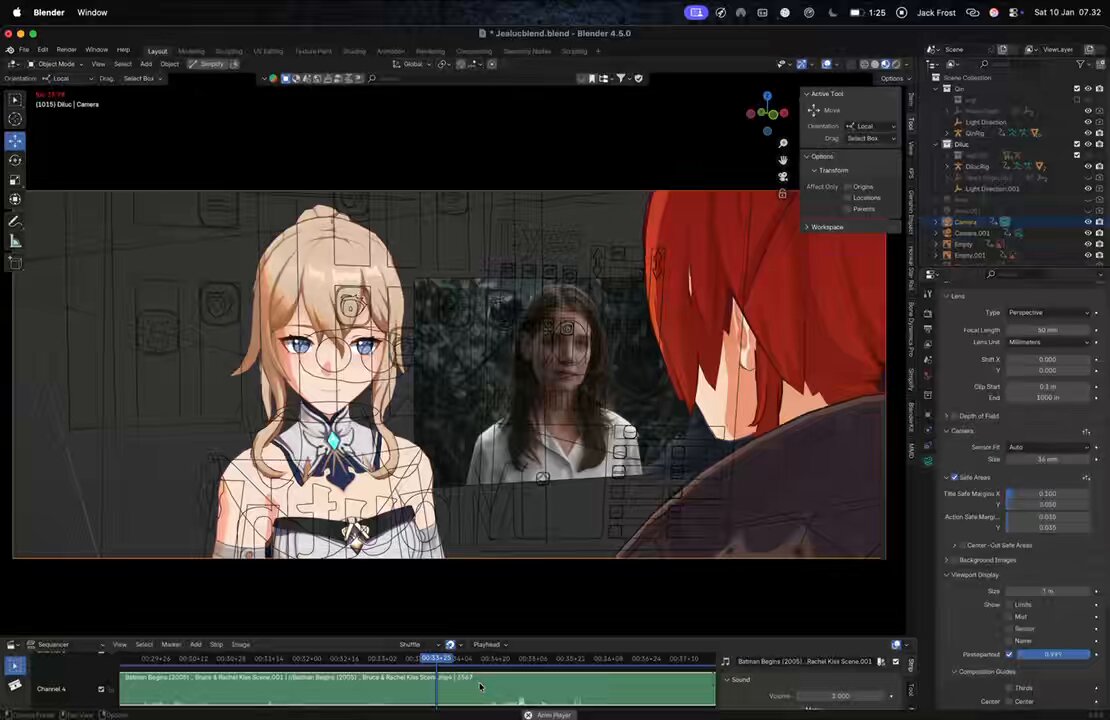
Task: Open the Add menu in viewport header
Action: pyautogui.click(x=146, y=64)
